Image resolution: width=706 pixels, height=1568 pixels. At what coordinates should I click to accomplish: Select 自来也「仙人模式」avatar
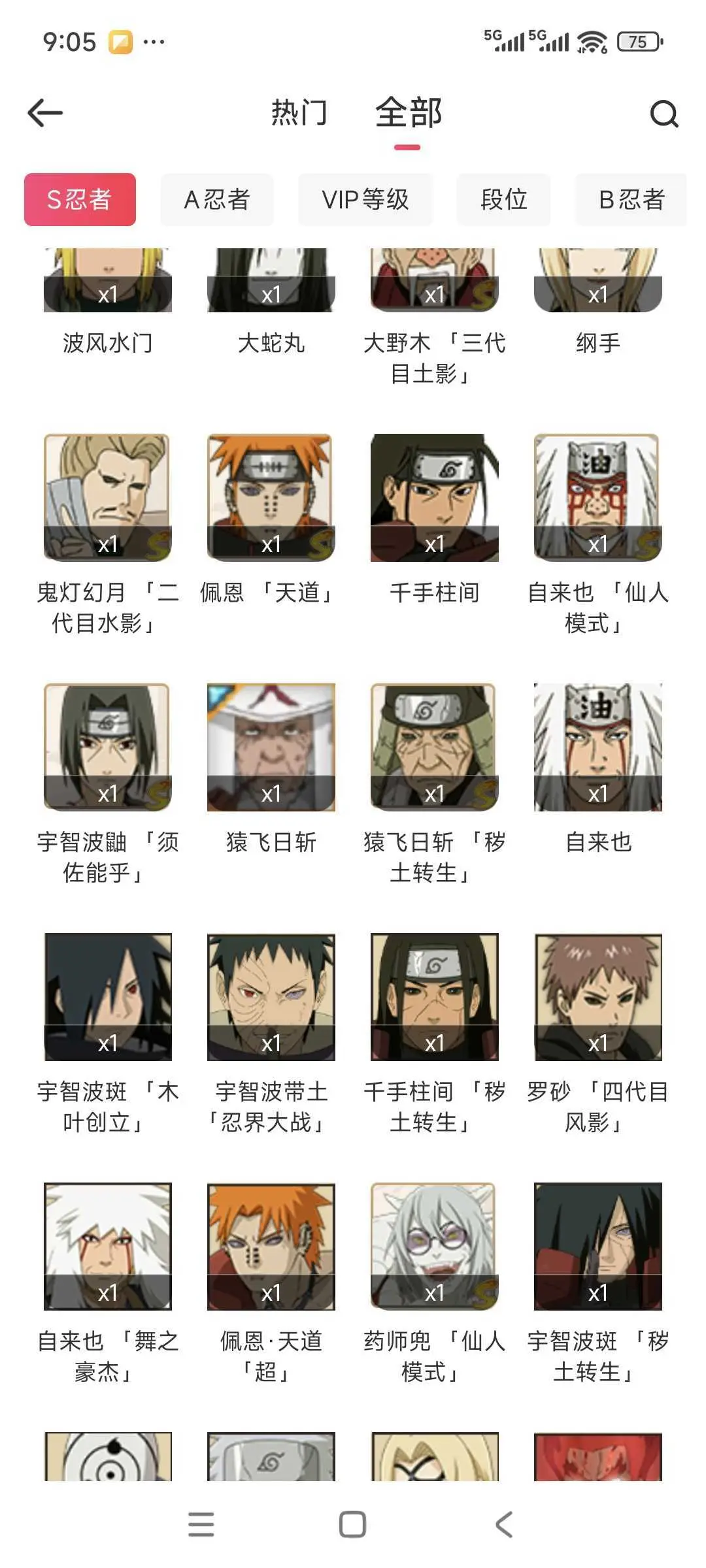tap(598, 498)
